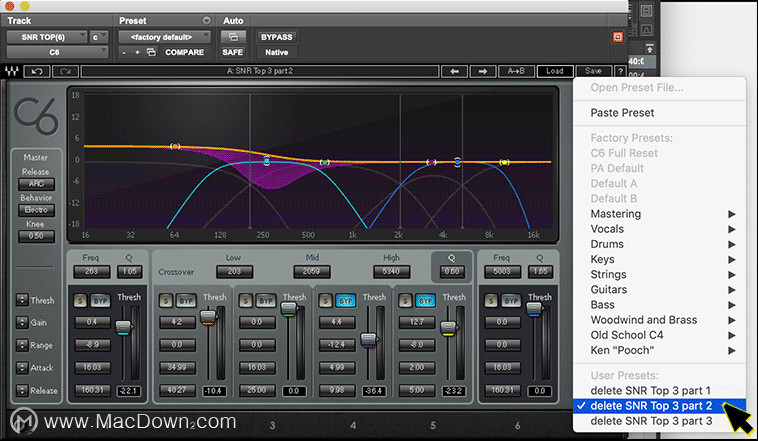Open the C6 plug-in selector
758x441 pixels.
tap(57, 52)
